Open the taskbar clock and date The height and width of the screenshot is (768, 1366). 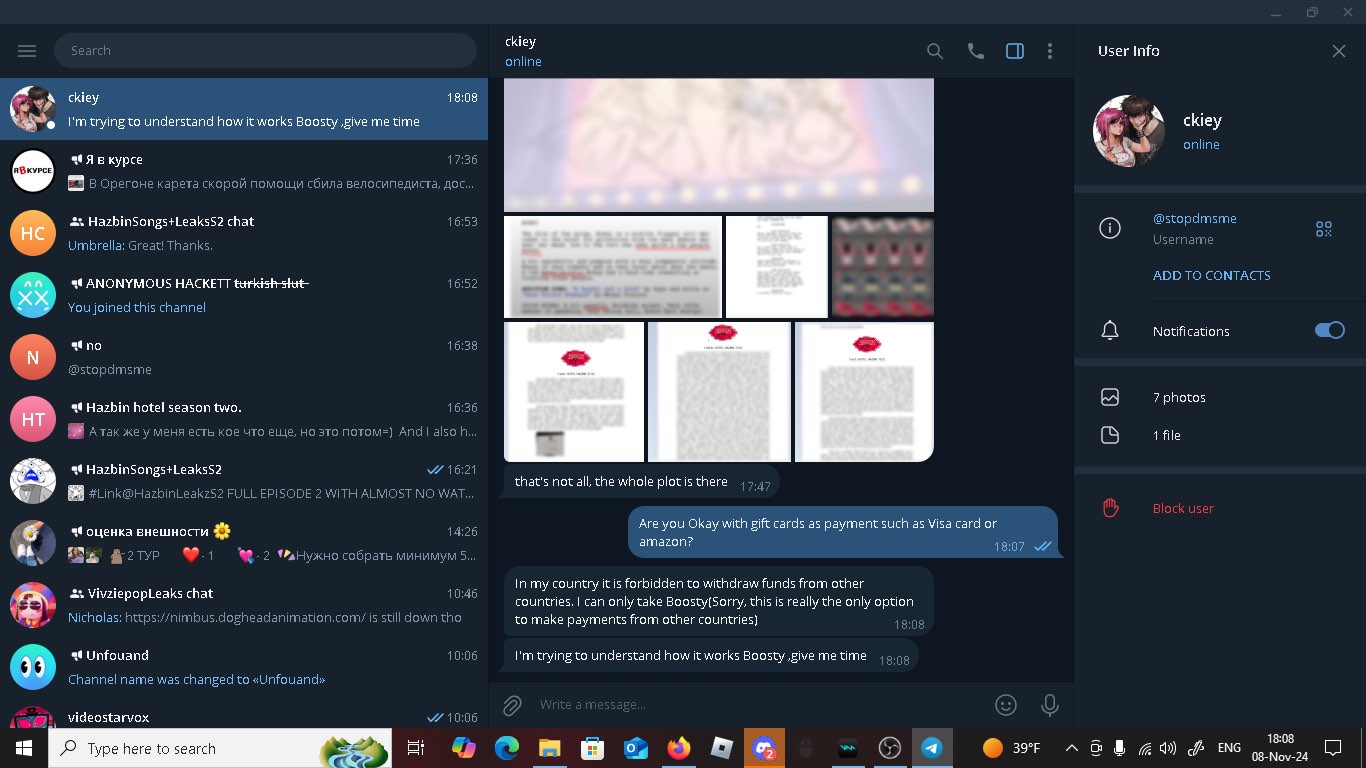[1280, 748]
